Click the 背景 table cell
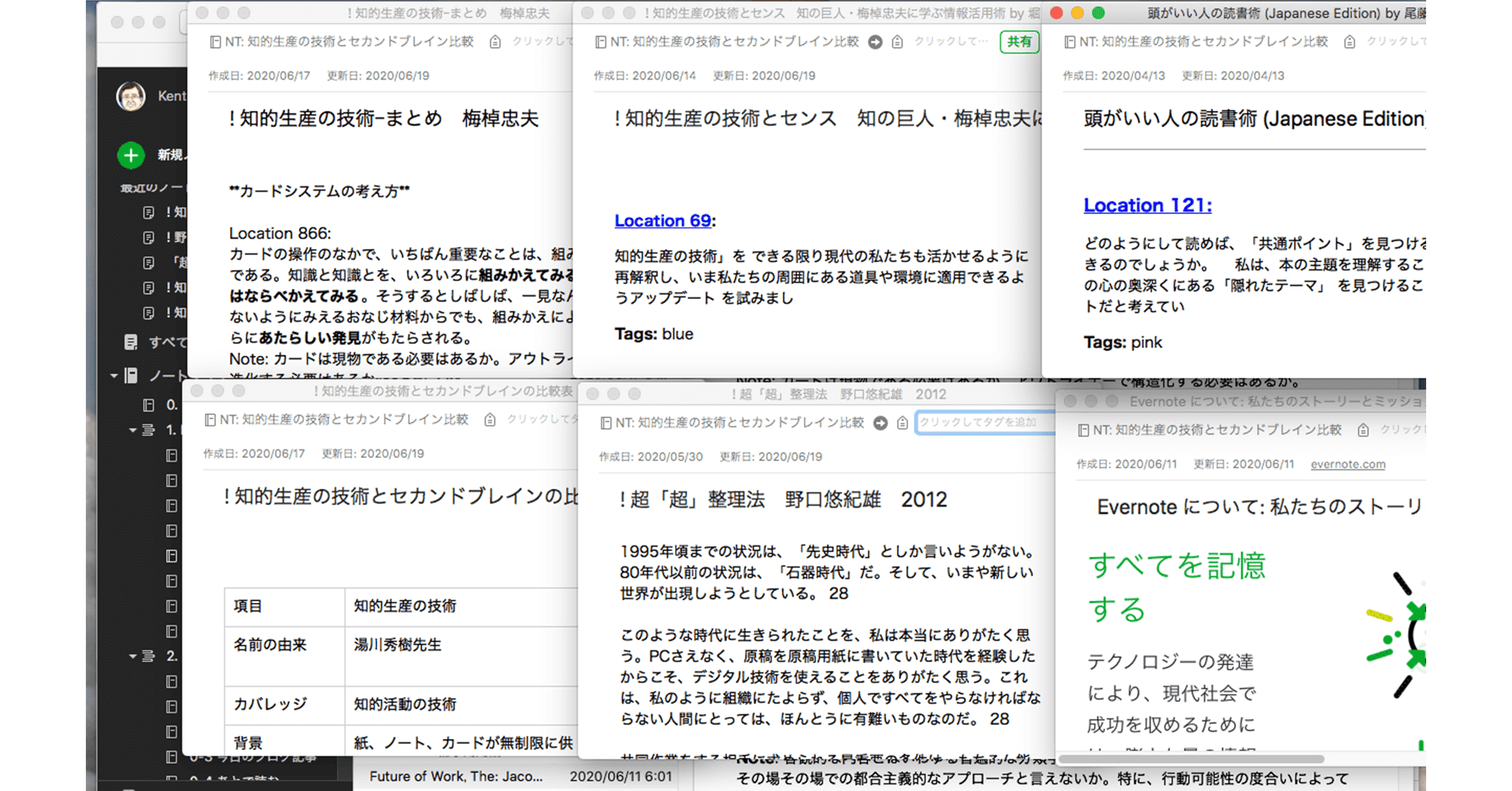This screenshot has height=791, width=1512. tap(284, 741)
